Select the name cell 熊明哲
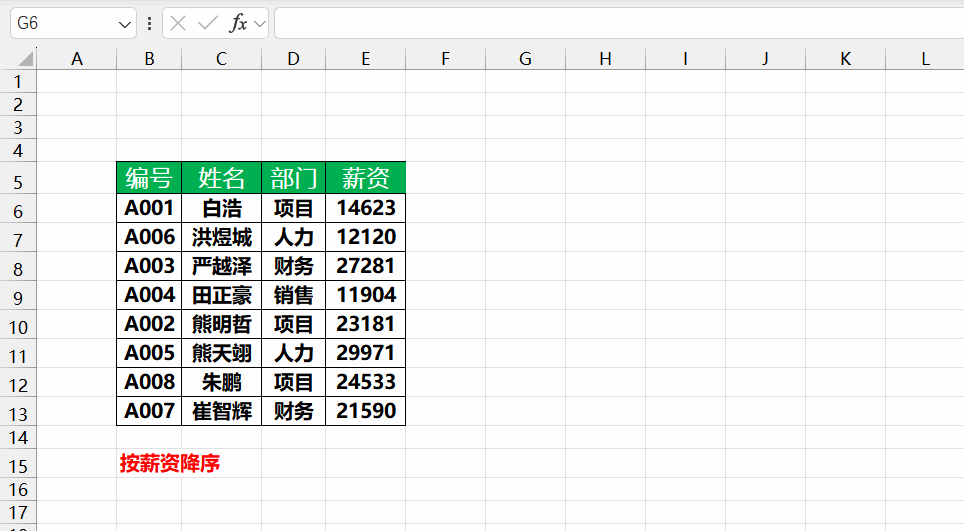Viewport: 964px width, 531px height. point(221,324)
